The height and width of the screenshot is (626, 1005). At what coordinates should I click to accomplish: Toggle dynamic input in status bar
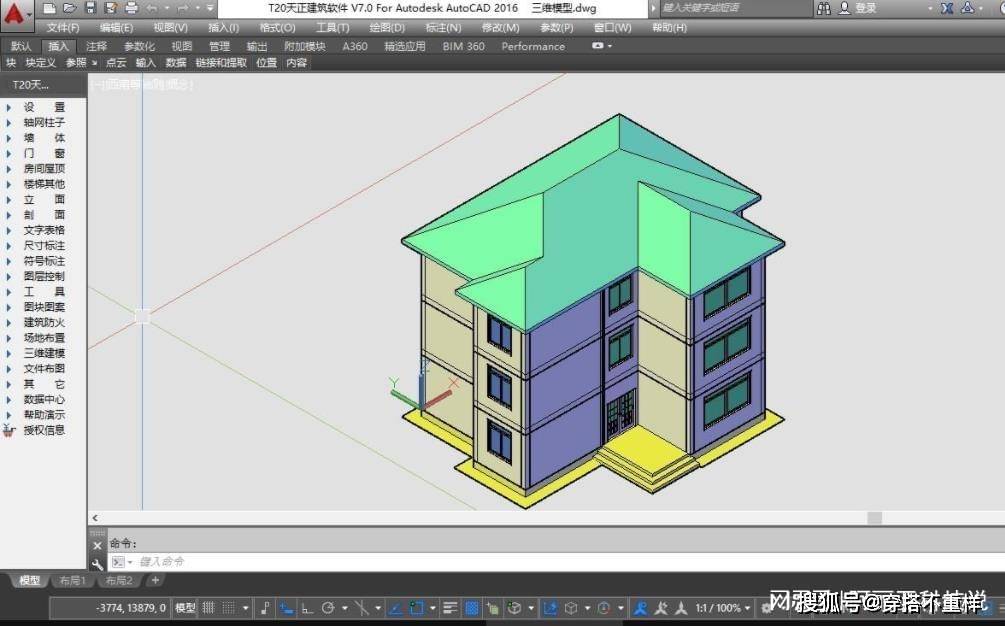[287, 608]
